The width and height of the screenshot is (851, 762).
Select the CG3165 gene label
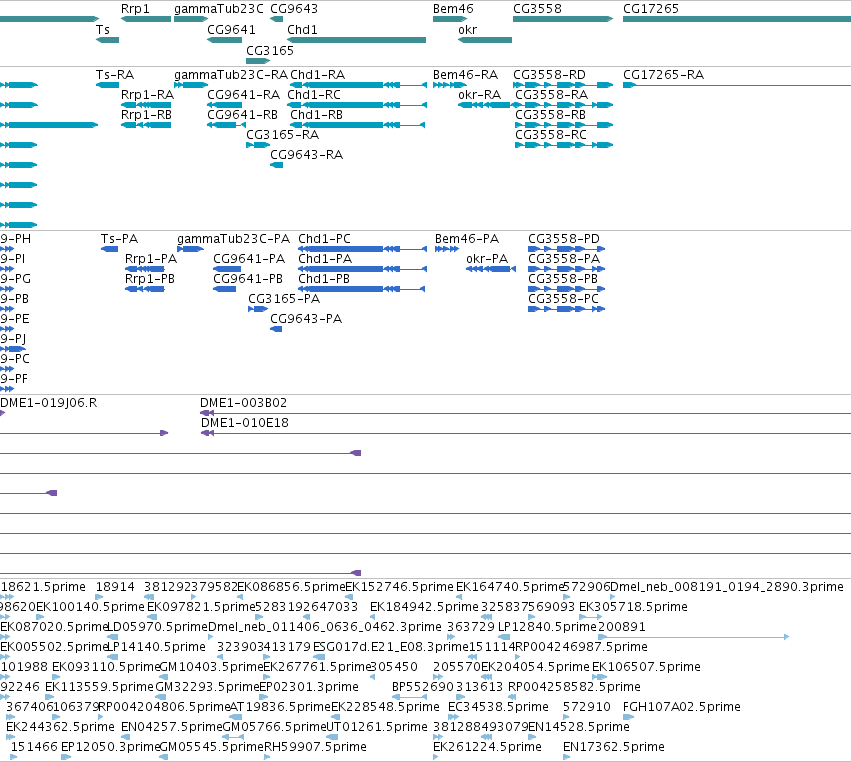(x=270, y=50)
